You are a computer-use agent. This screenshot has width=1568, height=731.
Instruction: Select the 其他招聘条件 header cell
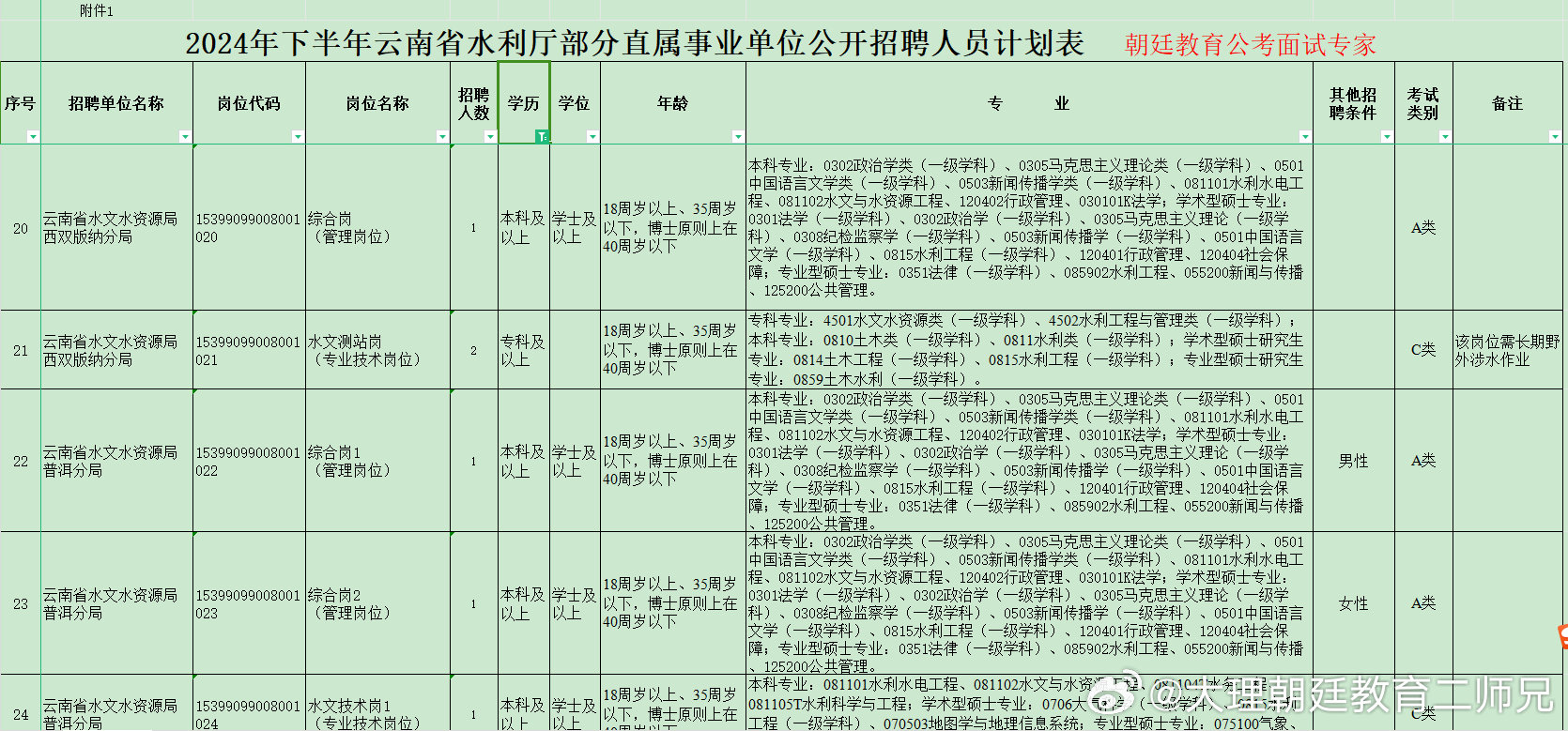pyautogui.click(x=1354, y=103)
